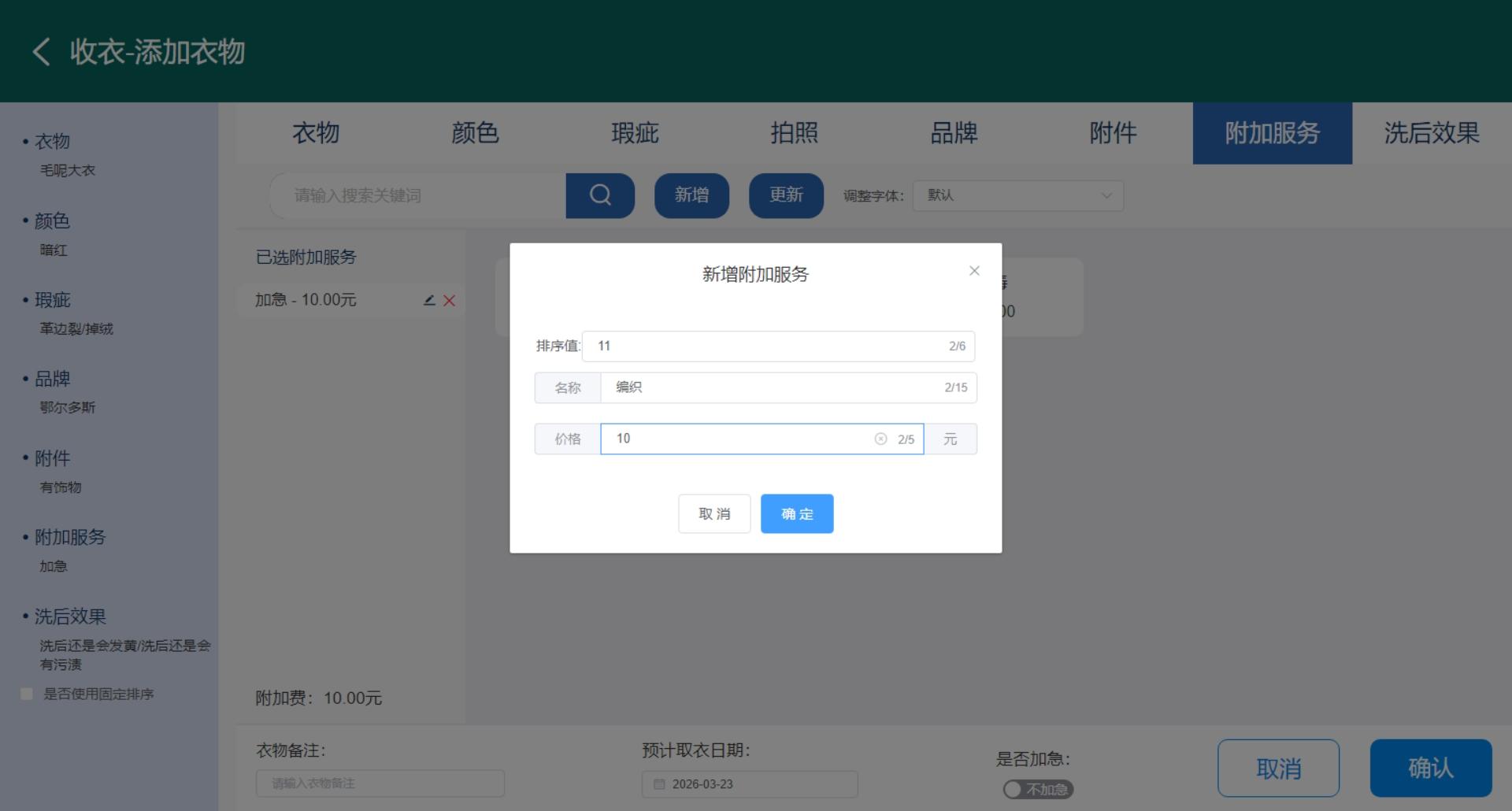This screenshot has width=1512, height=811.
Task: Toggle the 是否加急 switch
Action: point(1037,789)
